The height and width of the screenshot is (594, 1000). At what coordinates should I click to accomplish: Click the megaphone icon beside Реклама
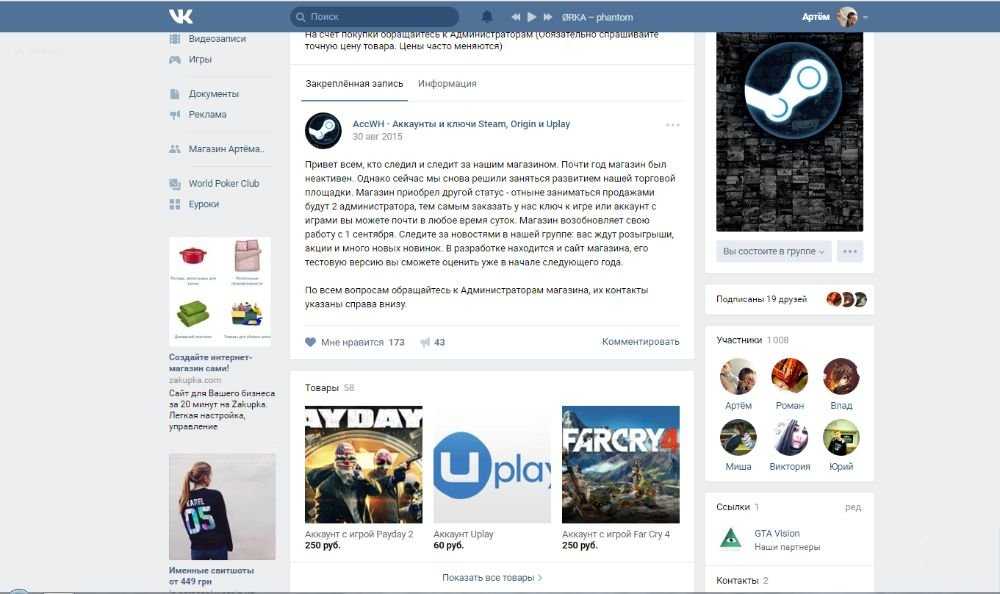pyautogui.click(x=175, y=115)
